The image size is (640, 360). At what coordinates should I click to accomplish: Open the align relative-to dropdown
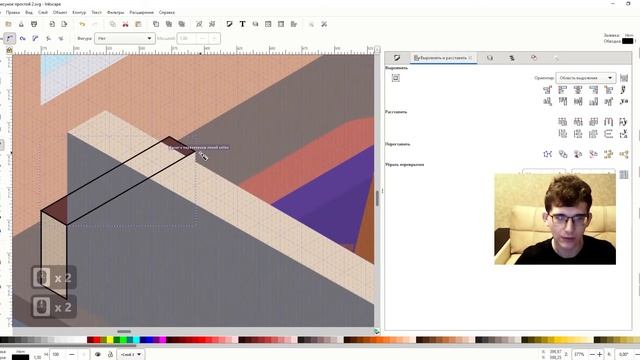click(586, 78)
